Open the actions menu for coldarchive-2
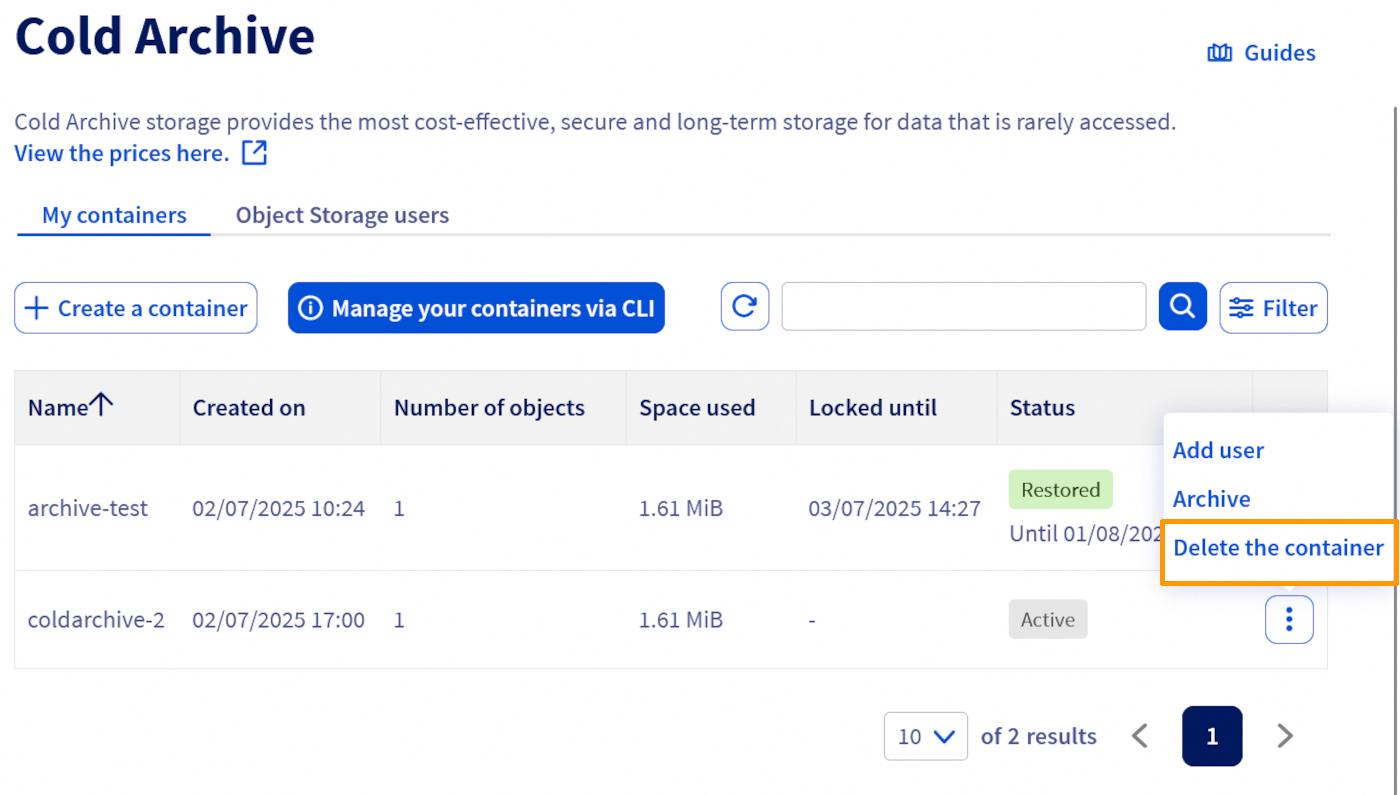This screenshot has height=795, width=1400. point(1289,619)
